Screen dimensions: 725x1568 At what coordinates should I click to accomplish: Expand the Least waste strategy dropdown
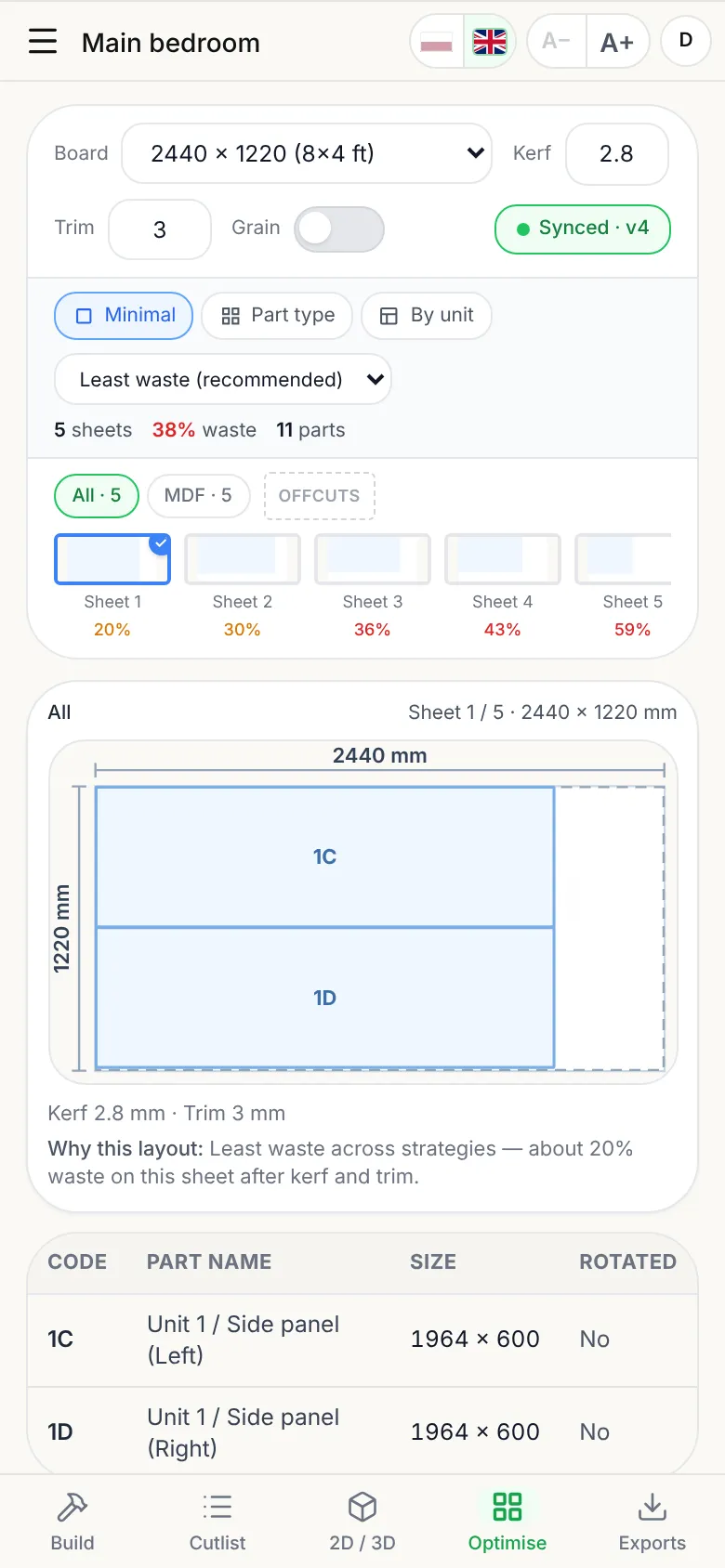pyautogui.click(x=223, y=380)
